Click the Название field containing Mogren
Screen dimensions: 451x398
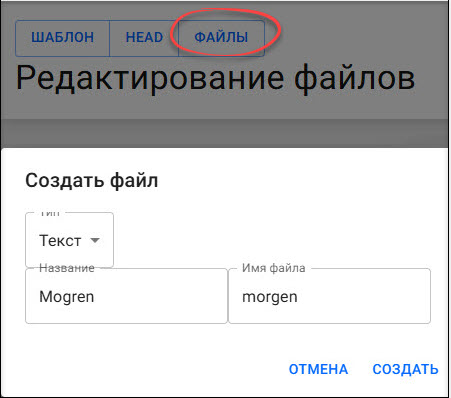tap(126, 296)
